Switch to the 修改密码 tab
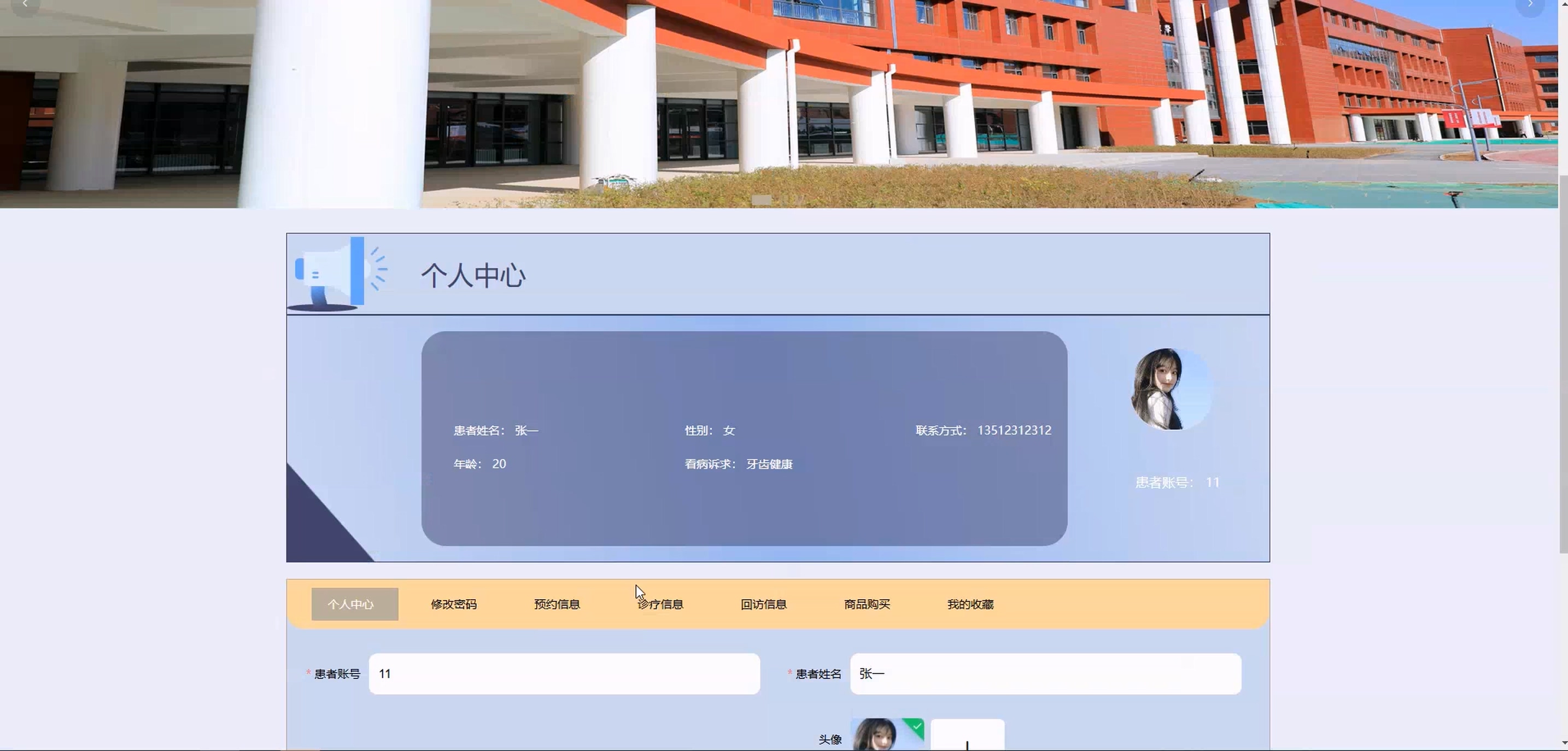Image resolution: width=1568 pixels, height=751 pixels. [453, 605]
